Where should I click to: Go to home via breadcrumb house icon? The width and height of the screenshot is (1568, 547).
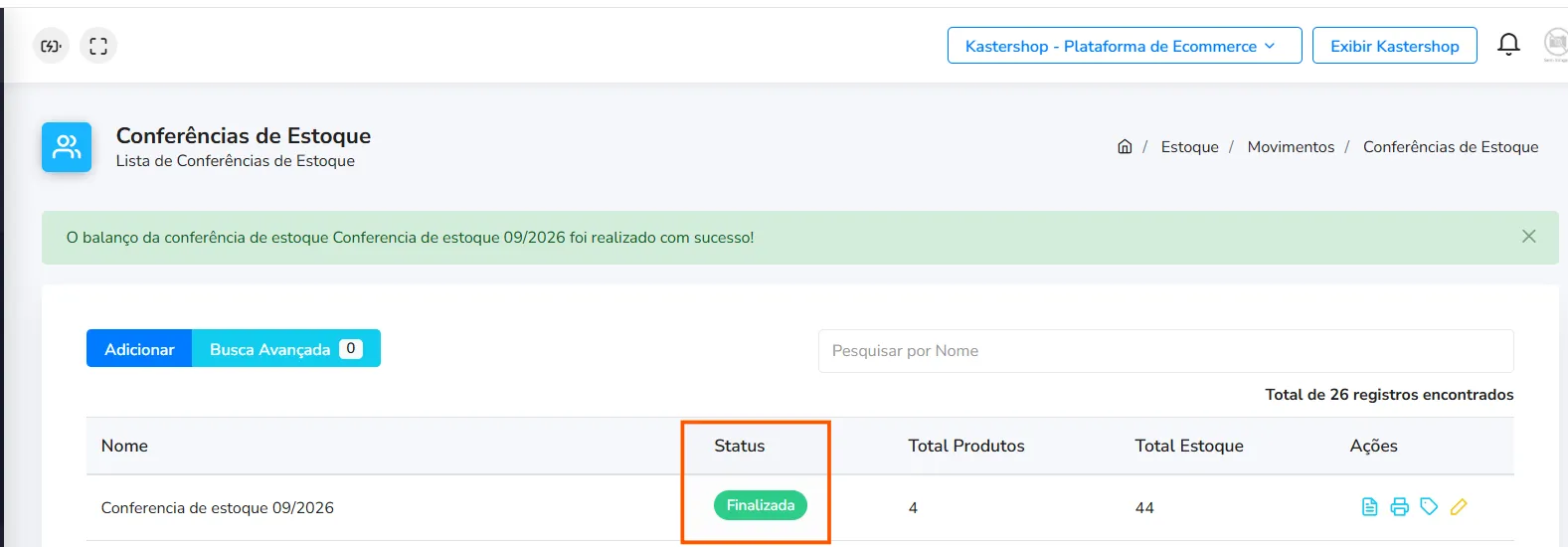(1125, 146)
